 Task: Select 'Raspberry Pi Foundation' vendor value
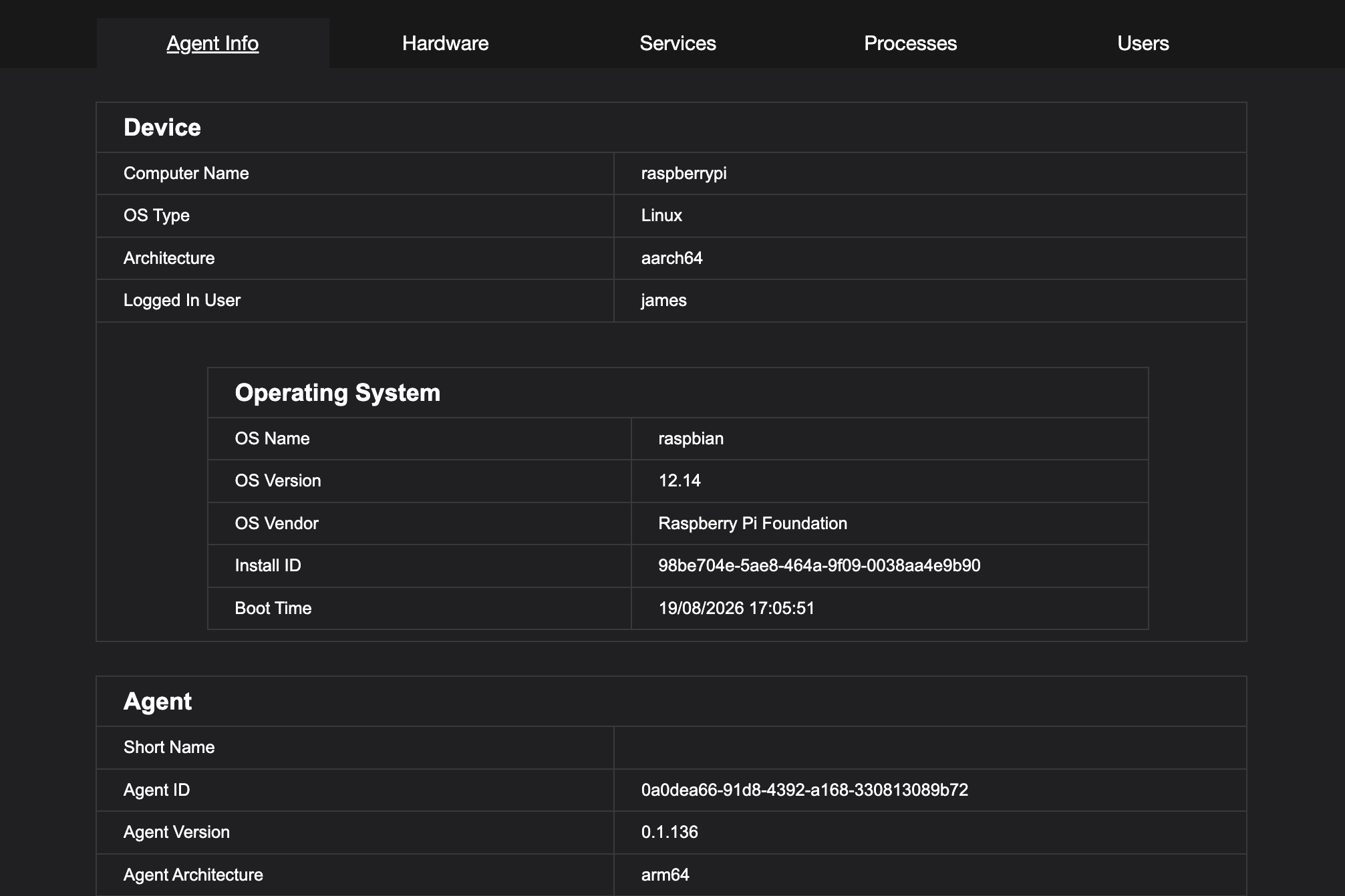752,523
